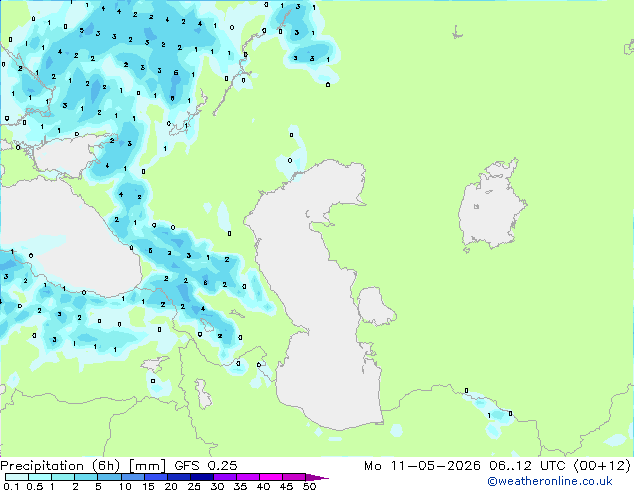Viewport: 634px width, 490px height.
Task: Click the 20–25 mm legend swatch
Action: [x=178, y=477]
